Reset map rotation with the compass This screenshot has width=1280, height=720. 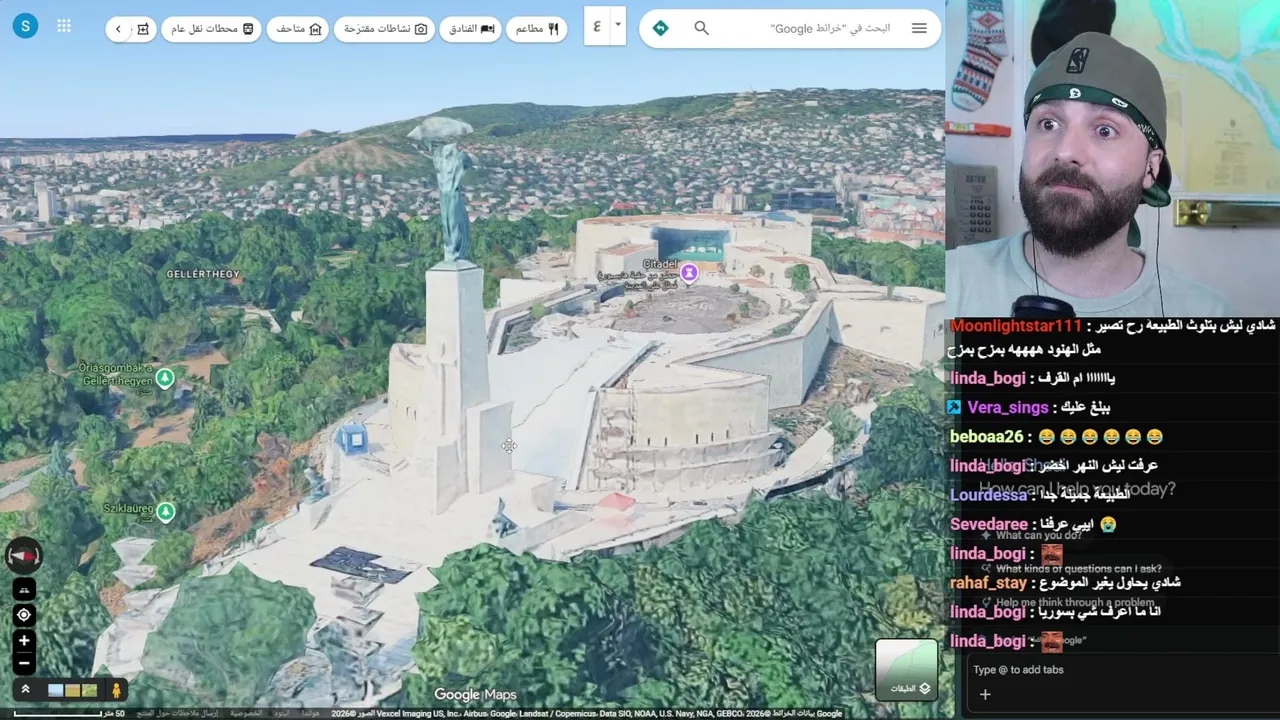[23, 556]
